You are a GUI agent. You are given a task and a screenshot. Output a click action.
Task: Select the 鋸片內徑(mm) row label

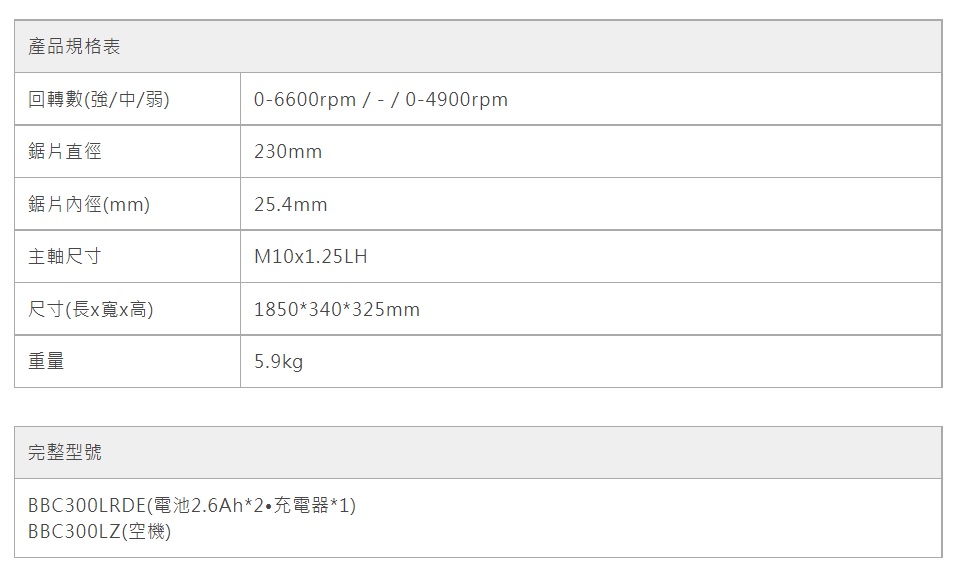89,204
